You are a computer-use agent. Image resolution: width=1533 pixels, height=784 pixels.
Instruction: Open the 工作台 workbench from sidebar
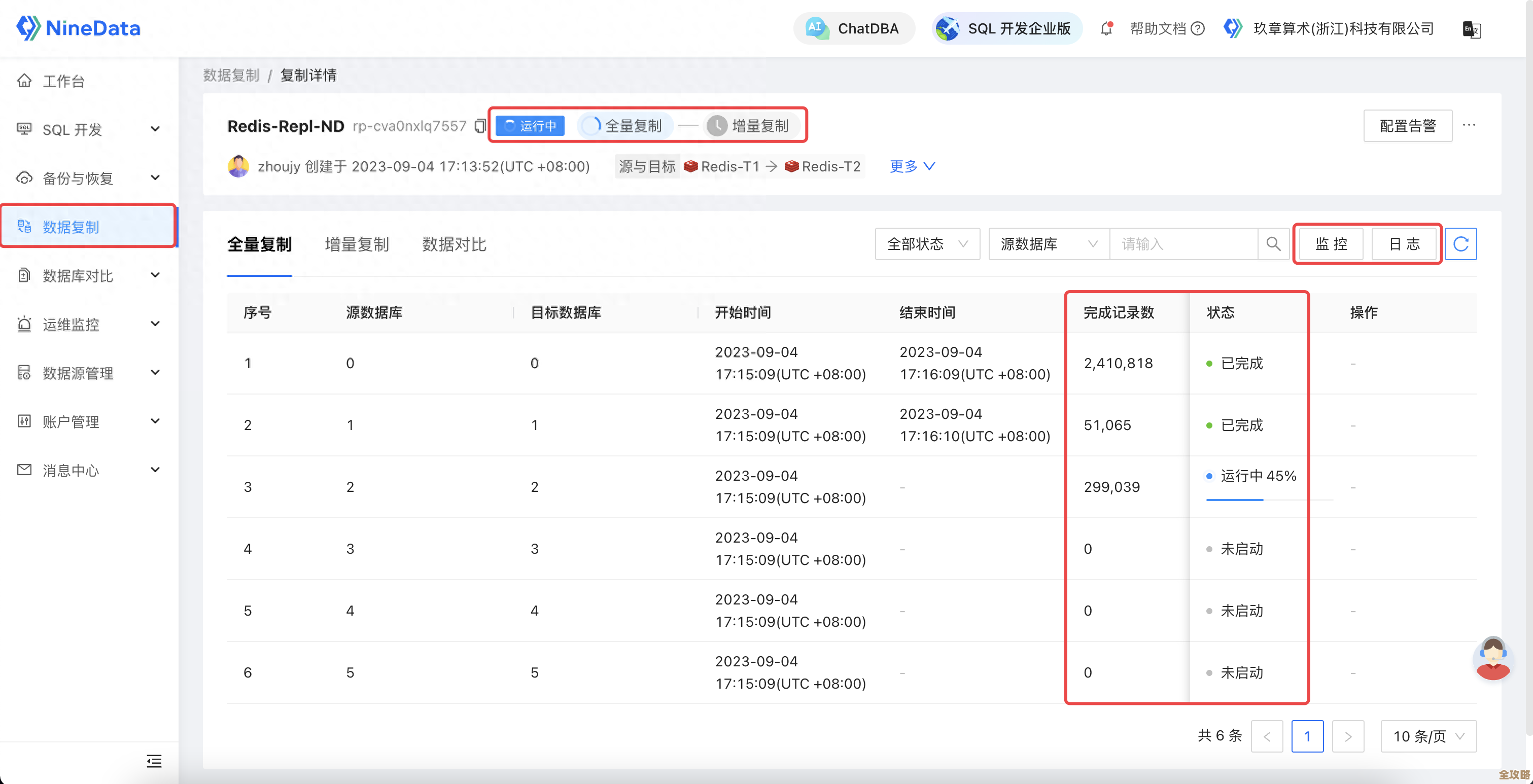coord(63,81)
